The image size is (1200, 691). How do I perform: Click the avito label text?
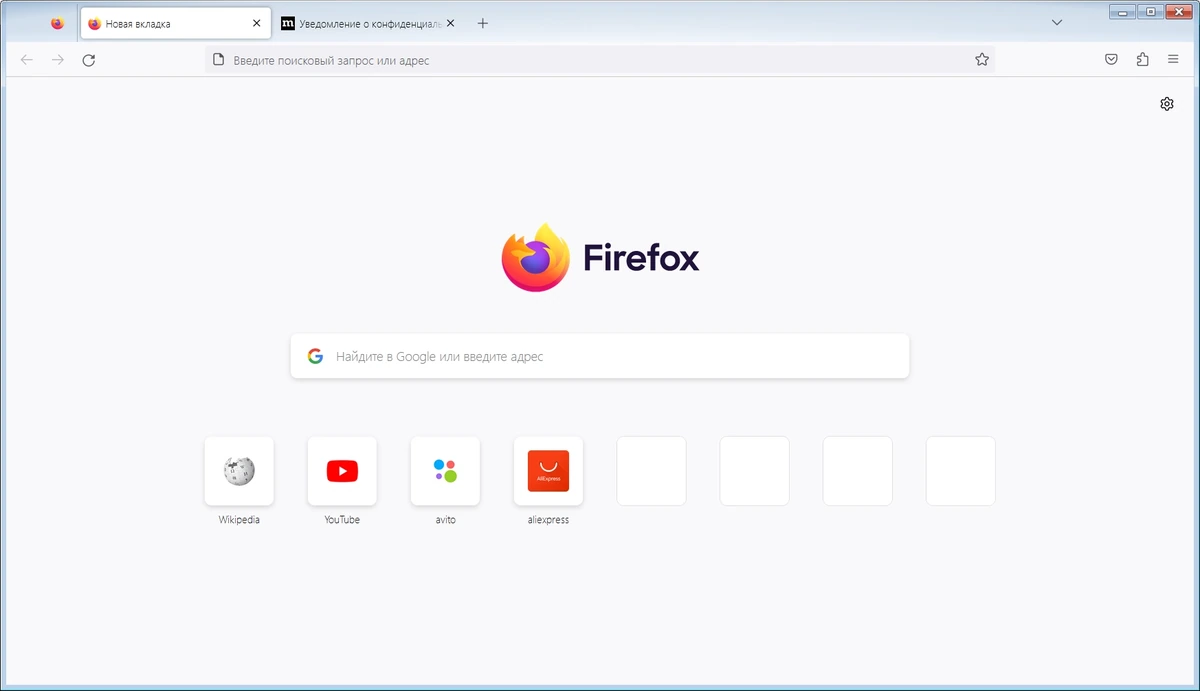coord(445,520)
